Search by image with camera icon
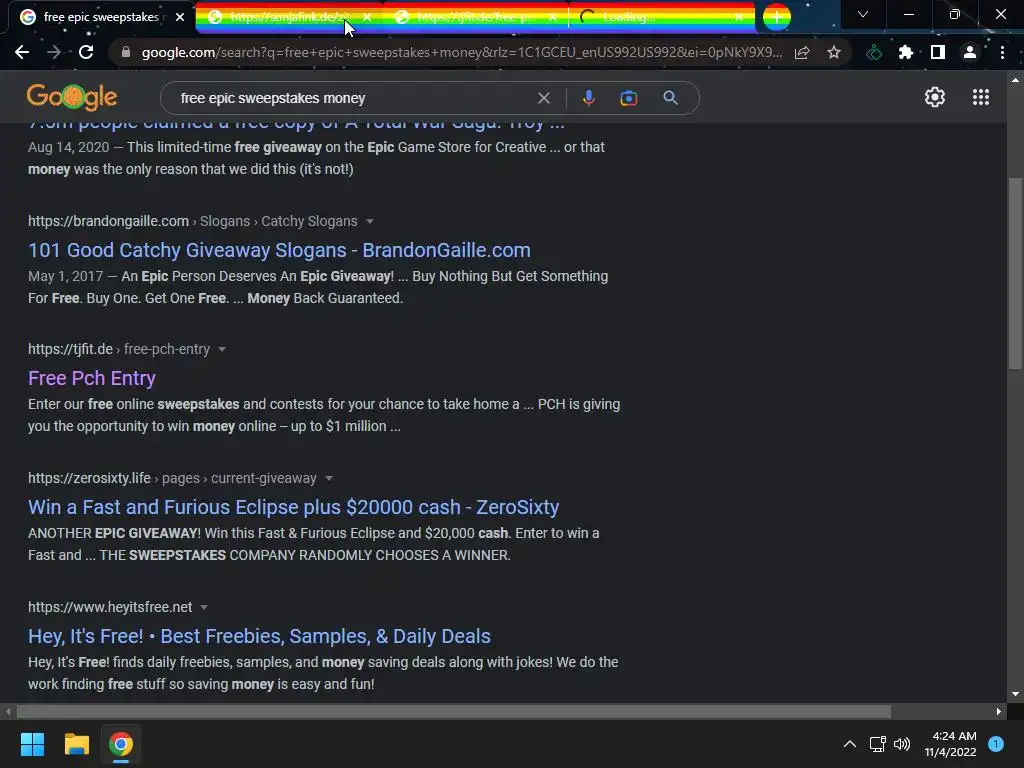The width and height of the screenshot is (1024, 768). tap(629, 98)
